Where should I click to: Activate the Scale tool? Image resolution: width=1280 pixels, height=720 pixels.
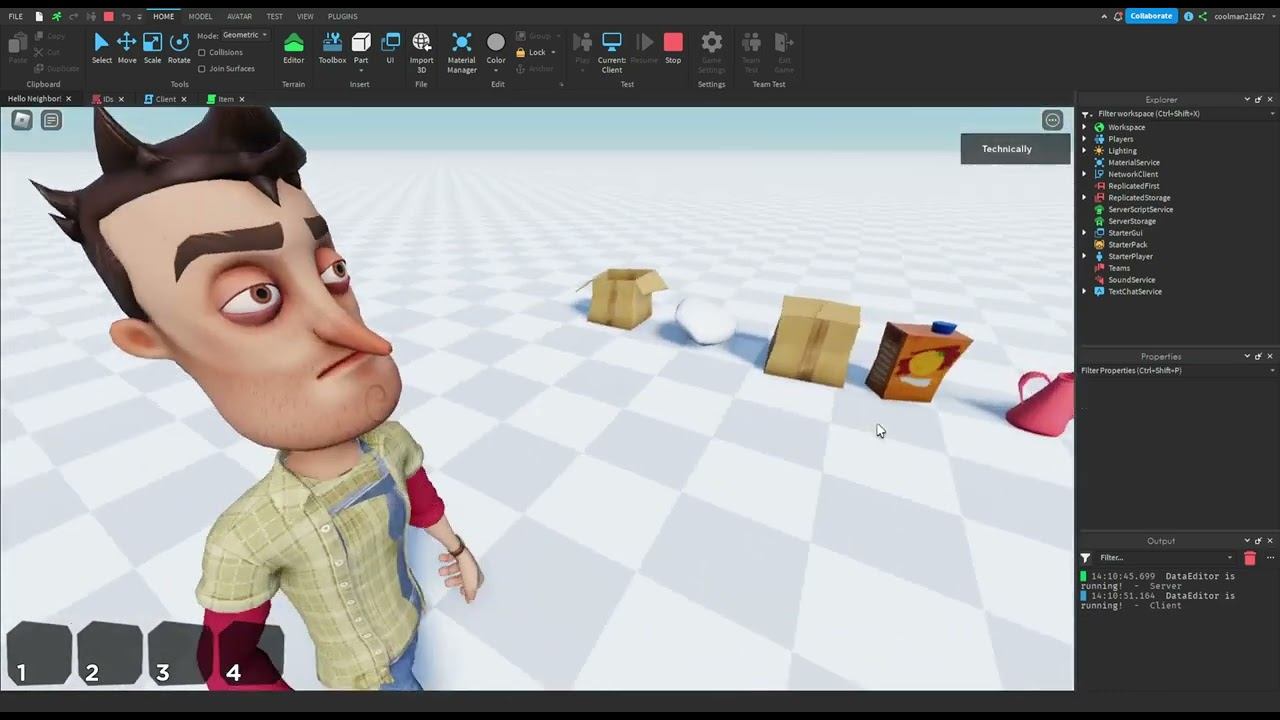(x=152, y=48)
